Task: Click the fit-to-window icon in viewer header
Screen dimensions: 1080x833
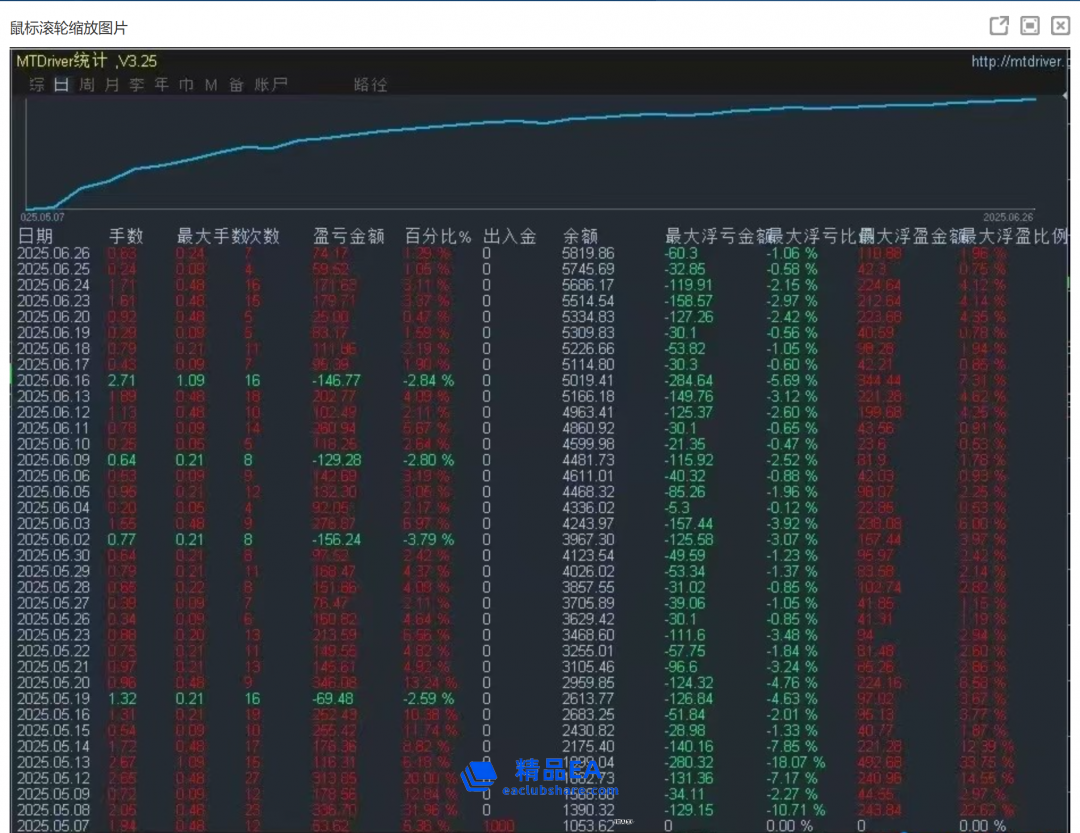Action: [x=1029, y=26]
